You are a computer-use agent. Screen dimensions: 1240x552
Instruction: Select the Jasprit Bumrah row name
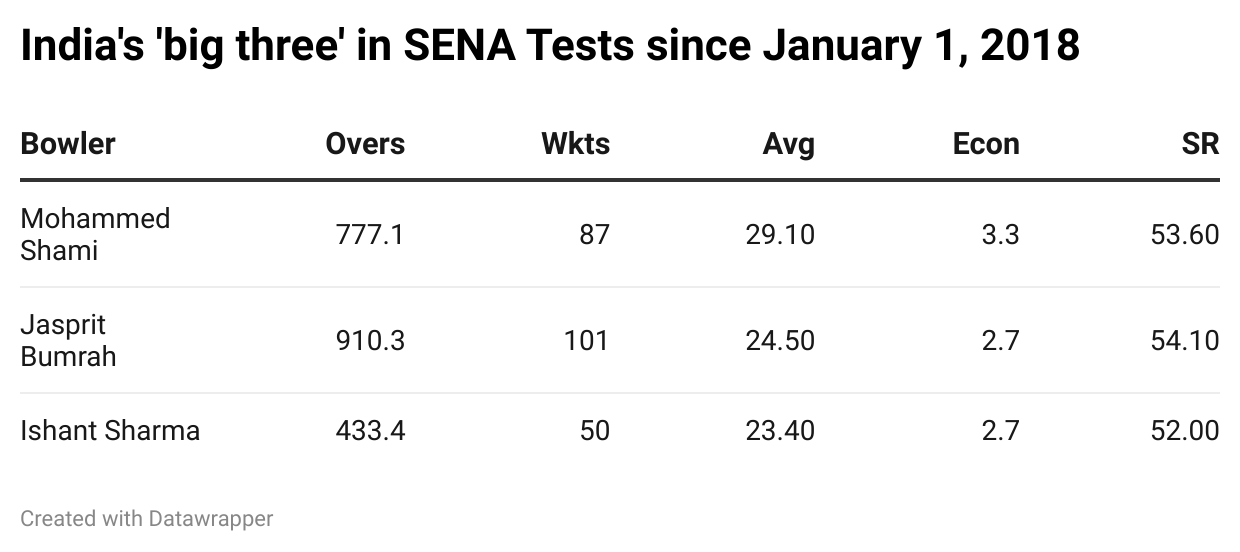[x=68, y=340]
